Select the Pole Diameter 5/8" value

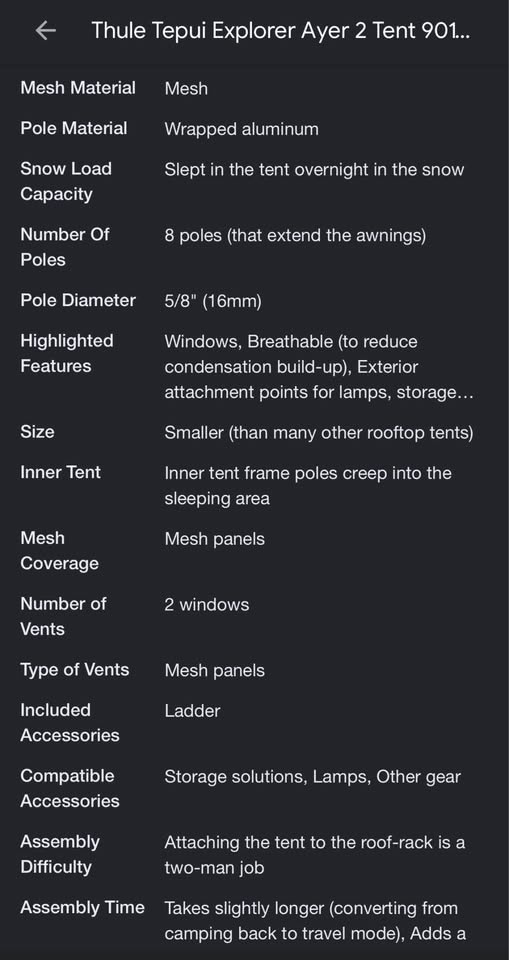click(x=213, y=302)
